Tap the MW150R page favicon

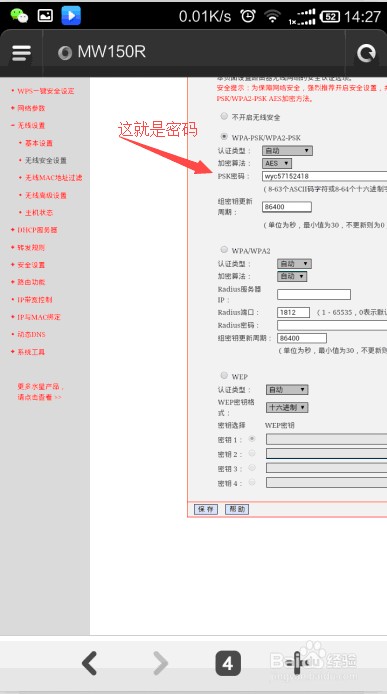click(65, 53)
